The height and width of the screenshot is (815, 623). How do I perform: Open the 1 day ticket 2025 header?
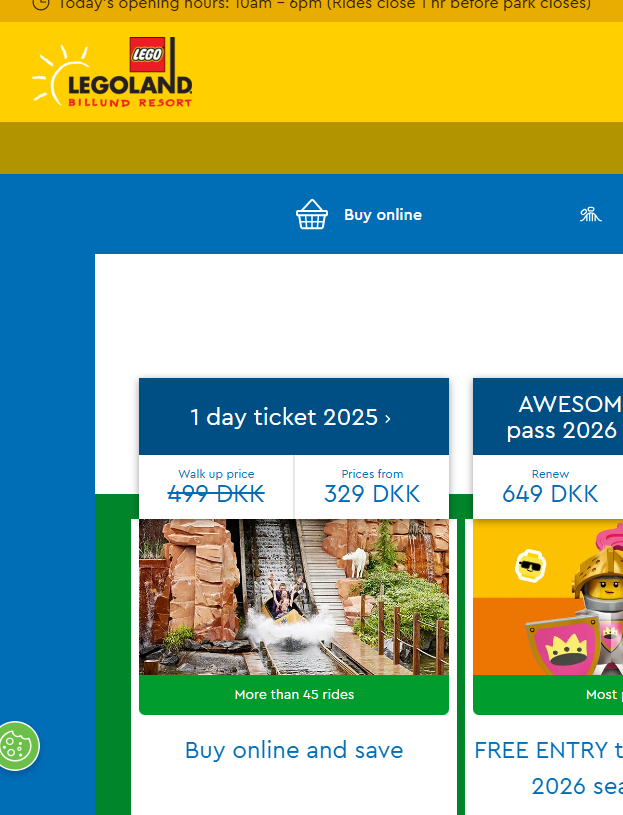click(x=294, y=417)
